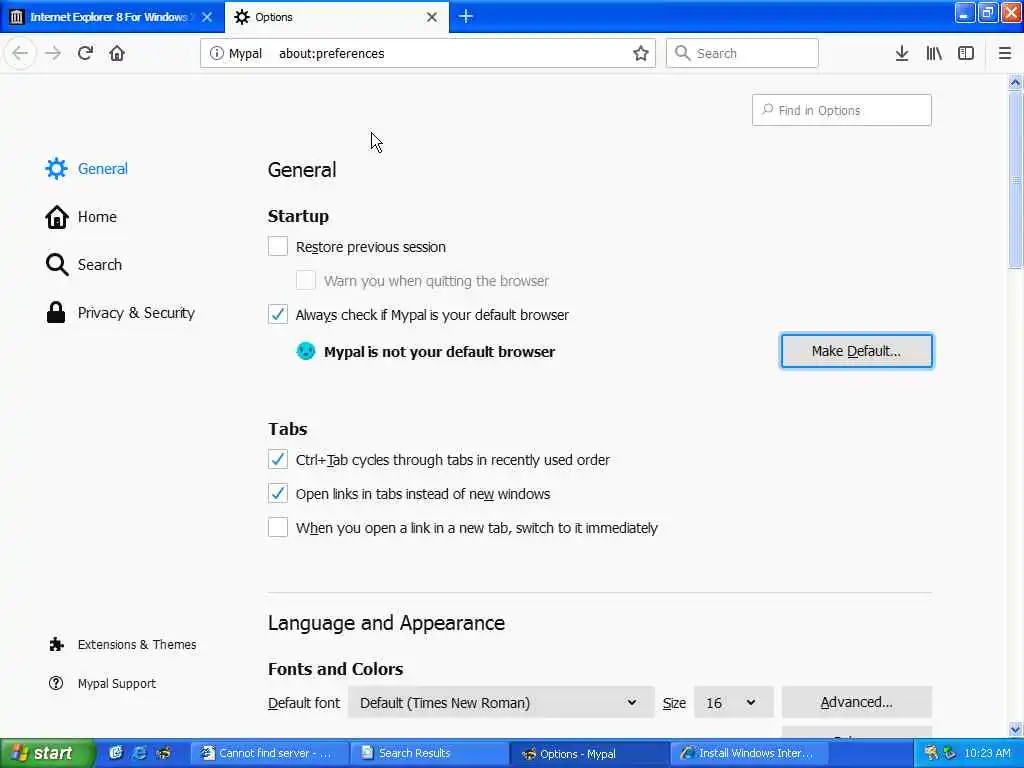Viewport: 1024px width, 768px height.
Task: Open Privacy & Security settings
Action: [120, 313]
